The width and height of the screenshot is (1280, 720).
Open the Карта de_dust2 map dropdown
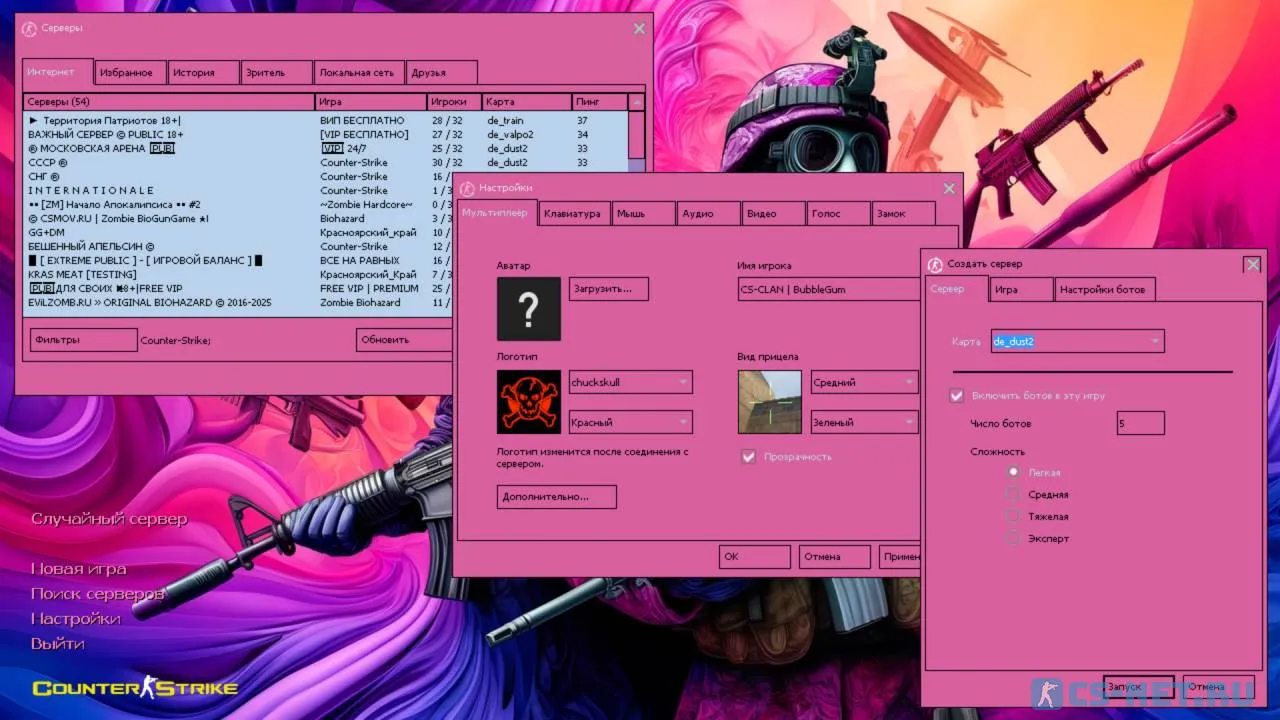coord(1078,341)
